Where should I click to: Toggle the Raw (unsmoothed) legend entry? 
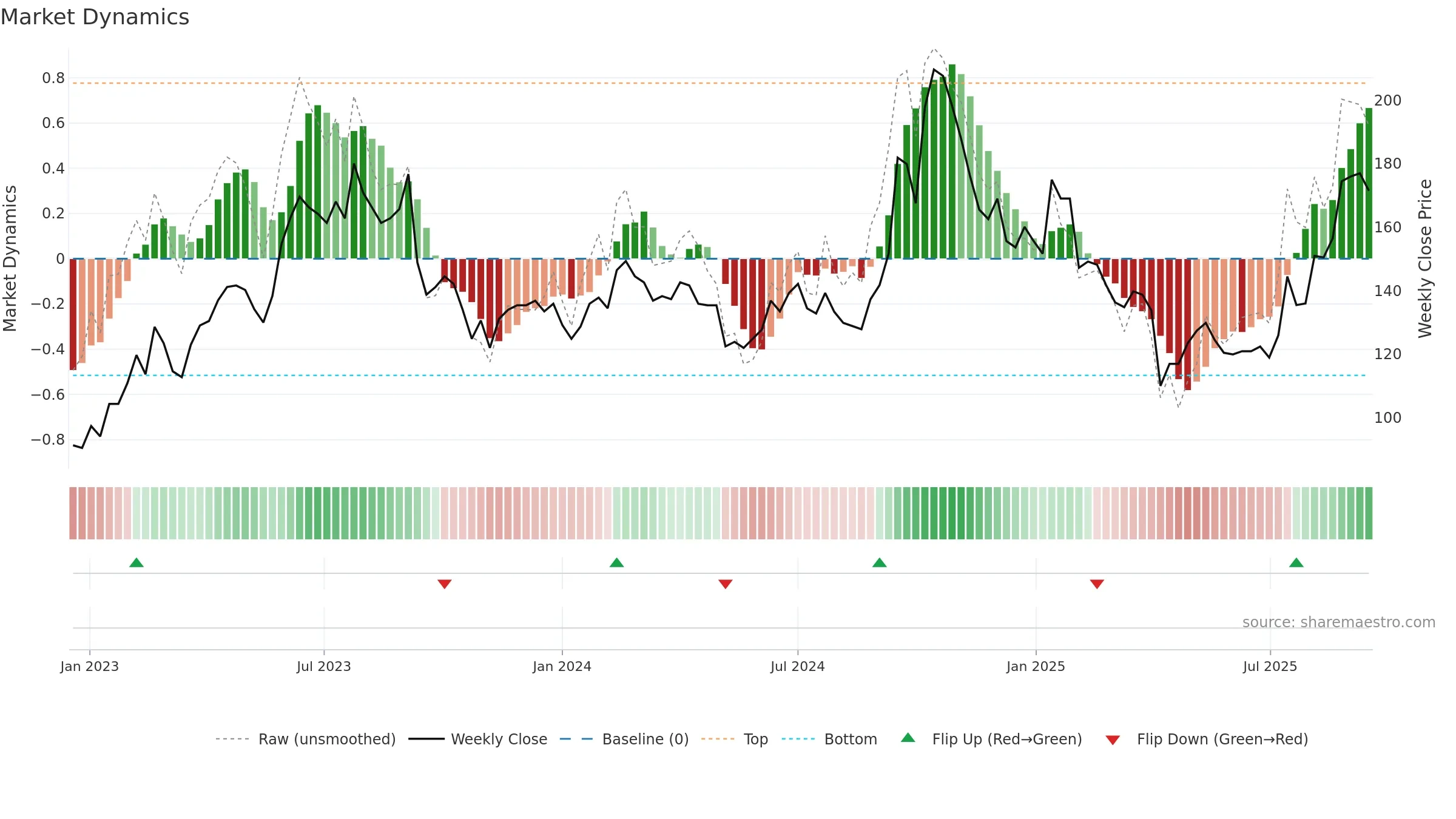pos(306,739)
